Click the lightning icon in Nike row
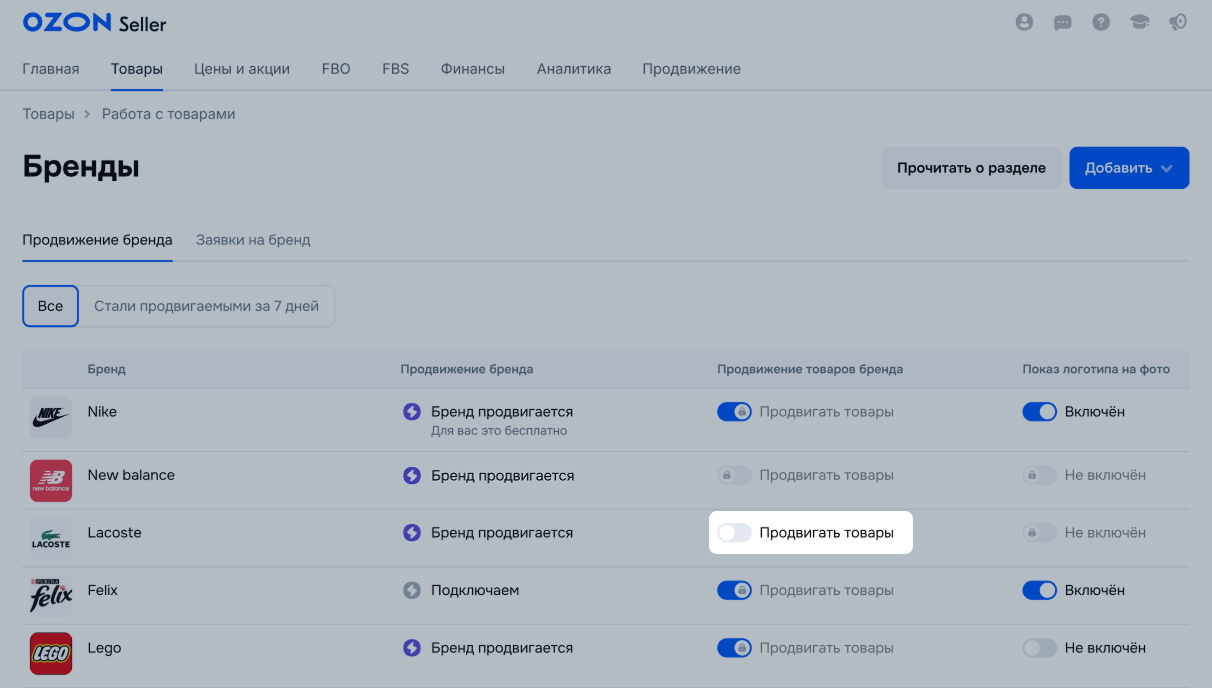The image size is (1212, 688). click(x=412, y=412)
